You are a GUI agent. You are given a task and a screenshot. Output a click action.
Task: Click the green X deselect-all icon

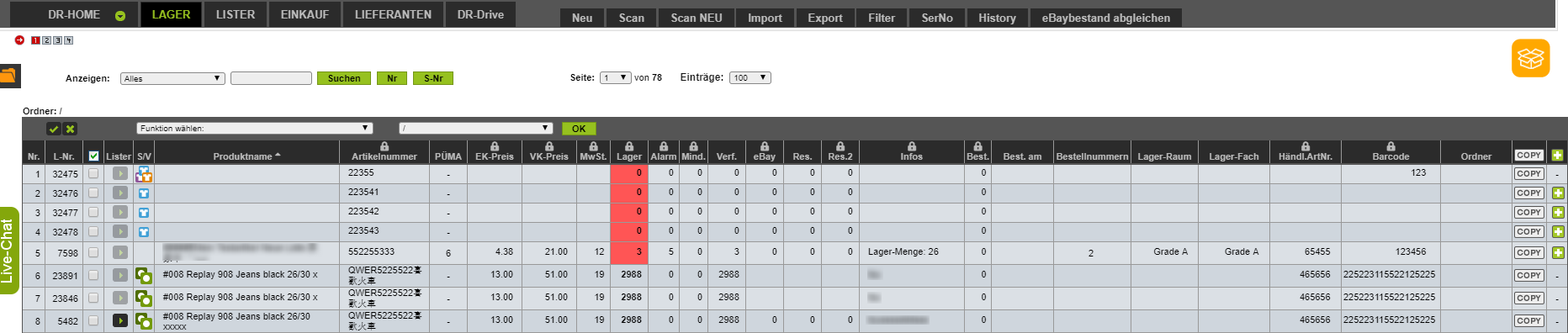click(70, 129)
